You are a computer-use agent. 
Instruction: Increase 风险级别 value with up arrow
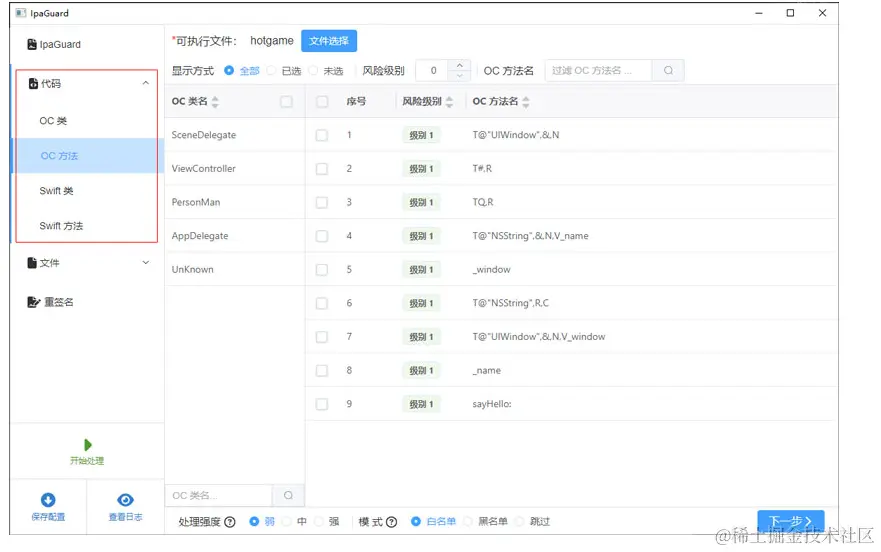tap(460, 65)
